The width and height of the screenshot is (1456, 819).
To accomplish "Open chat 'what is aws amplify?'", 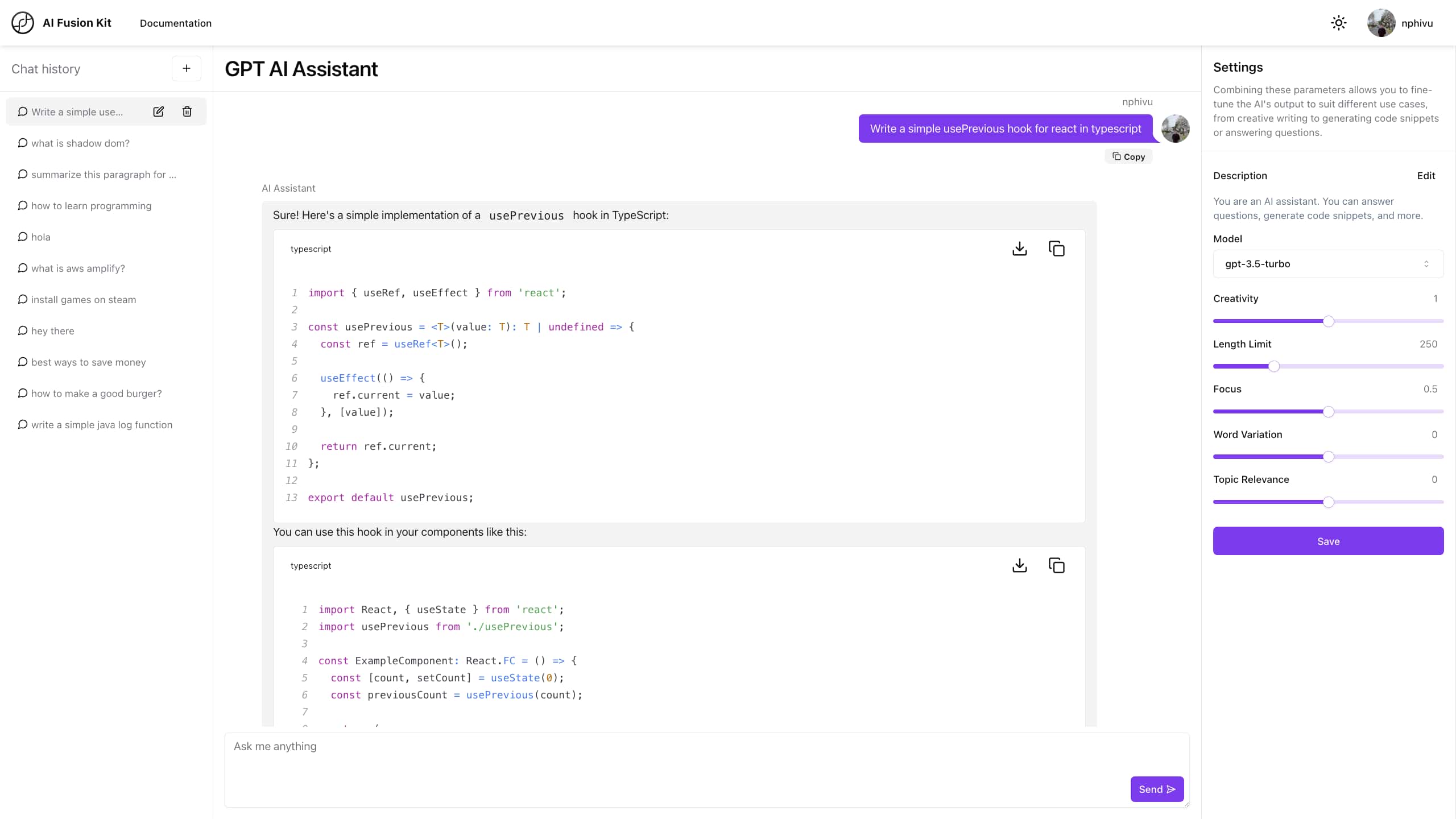I will point(106,268).
